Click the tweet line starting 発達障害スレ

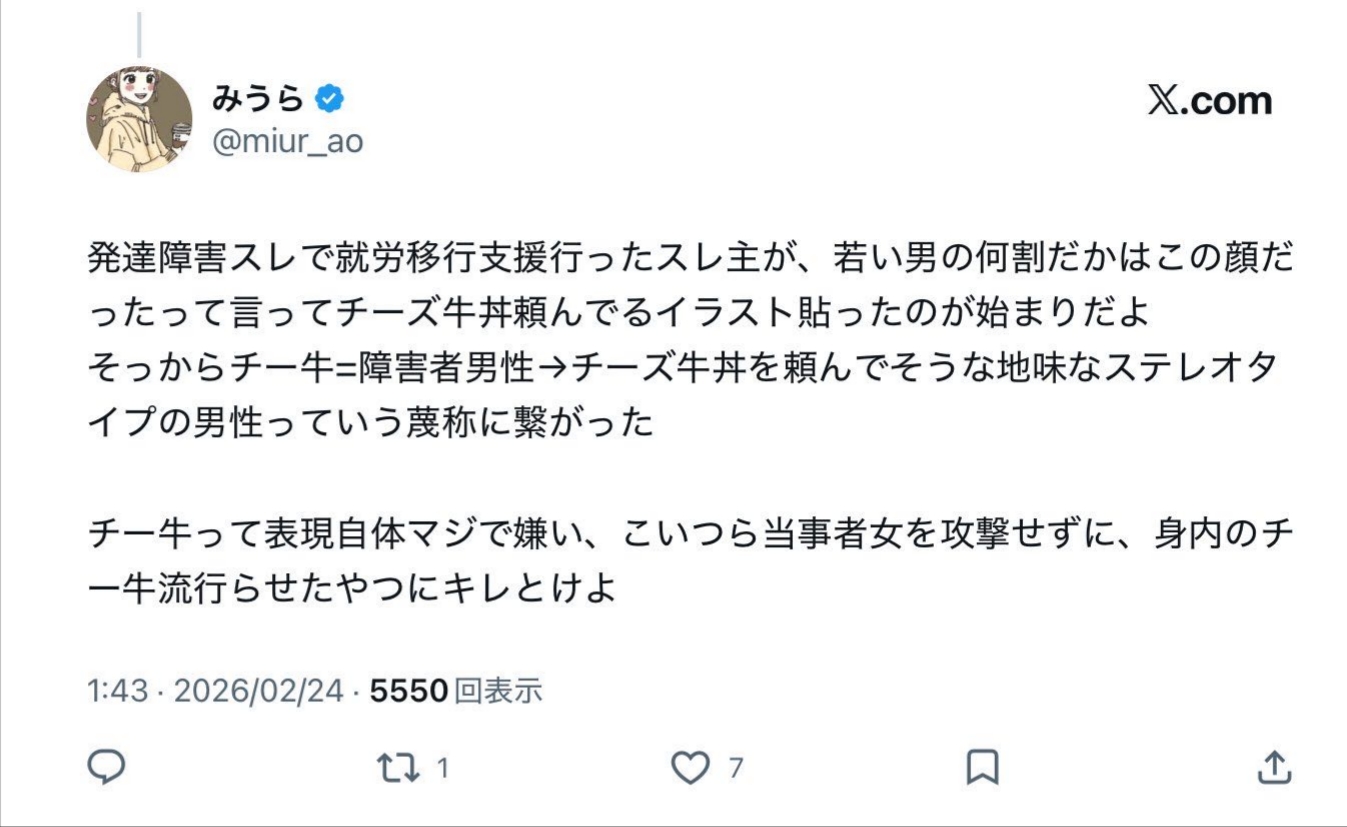690,259
